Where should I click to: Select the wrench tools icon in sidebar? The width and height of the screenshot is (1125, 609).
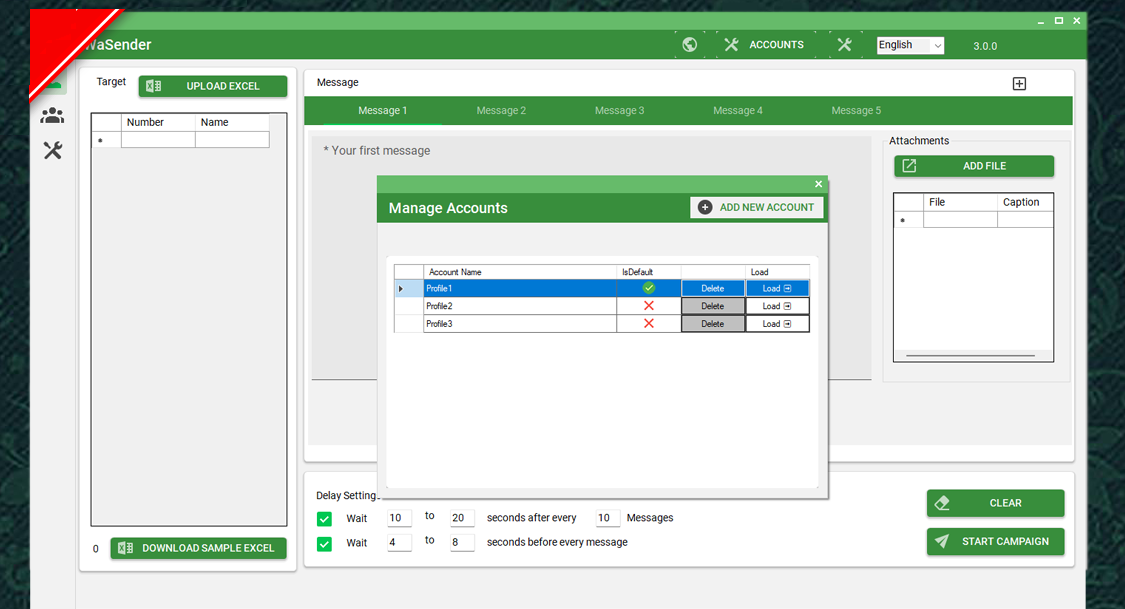tap(52, 151)
